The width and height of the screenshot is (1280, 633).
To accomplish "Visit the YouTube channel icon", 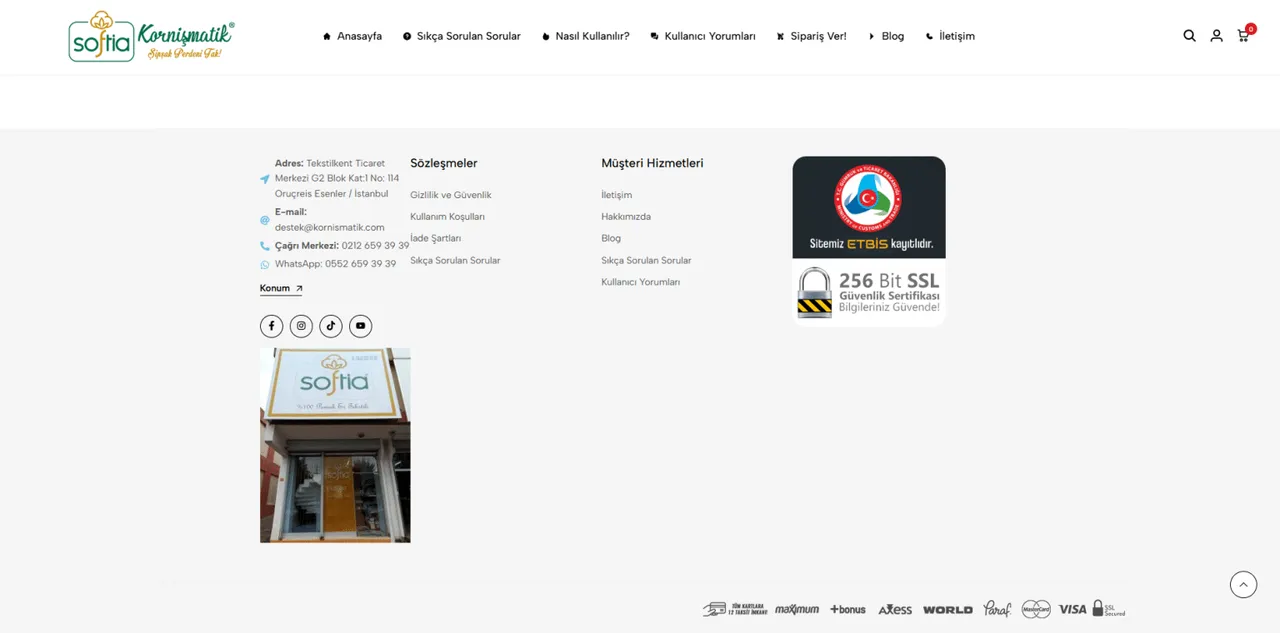I will (x=361, y=326).
